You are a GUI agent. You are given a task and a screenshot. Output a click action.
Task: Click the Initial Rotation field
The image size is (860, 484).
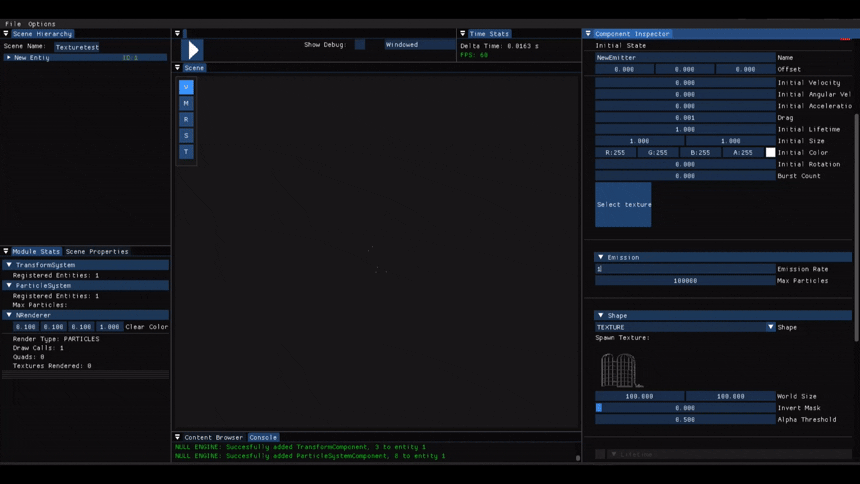click(x=686, y=164)
